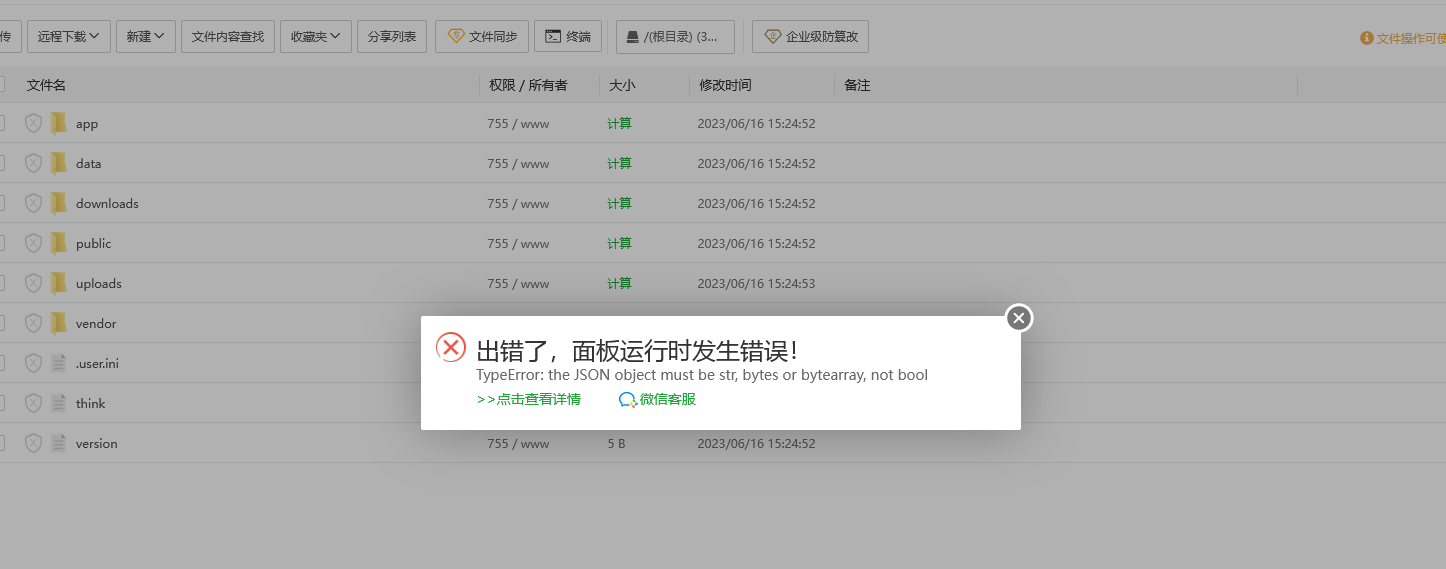Click the vendor folder name
This screenshot has width=1446, height=569.
[96, 324]
